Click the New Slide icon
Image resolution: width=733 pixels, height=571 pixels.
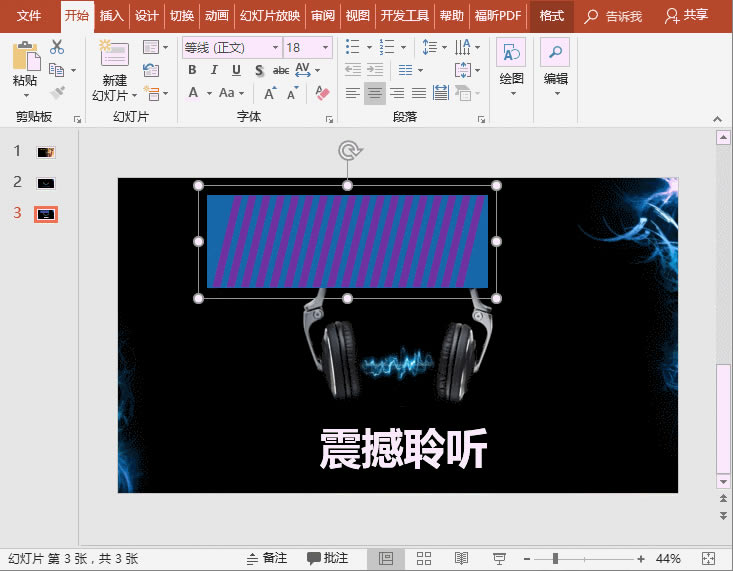pos(114,54)
